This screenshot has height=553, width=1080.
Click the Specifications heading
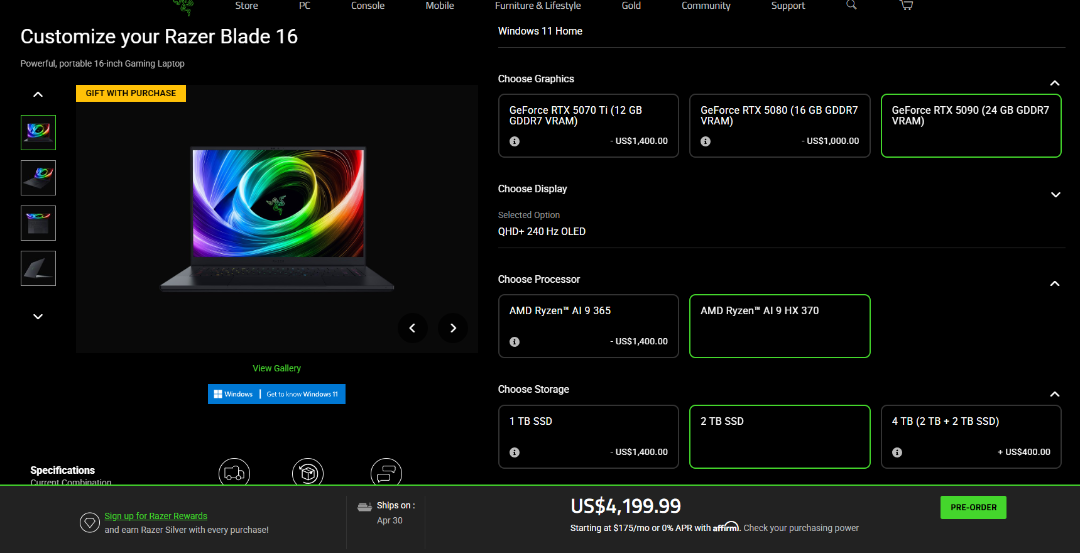(x=63, y=470)
